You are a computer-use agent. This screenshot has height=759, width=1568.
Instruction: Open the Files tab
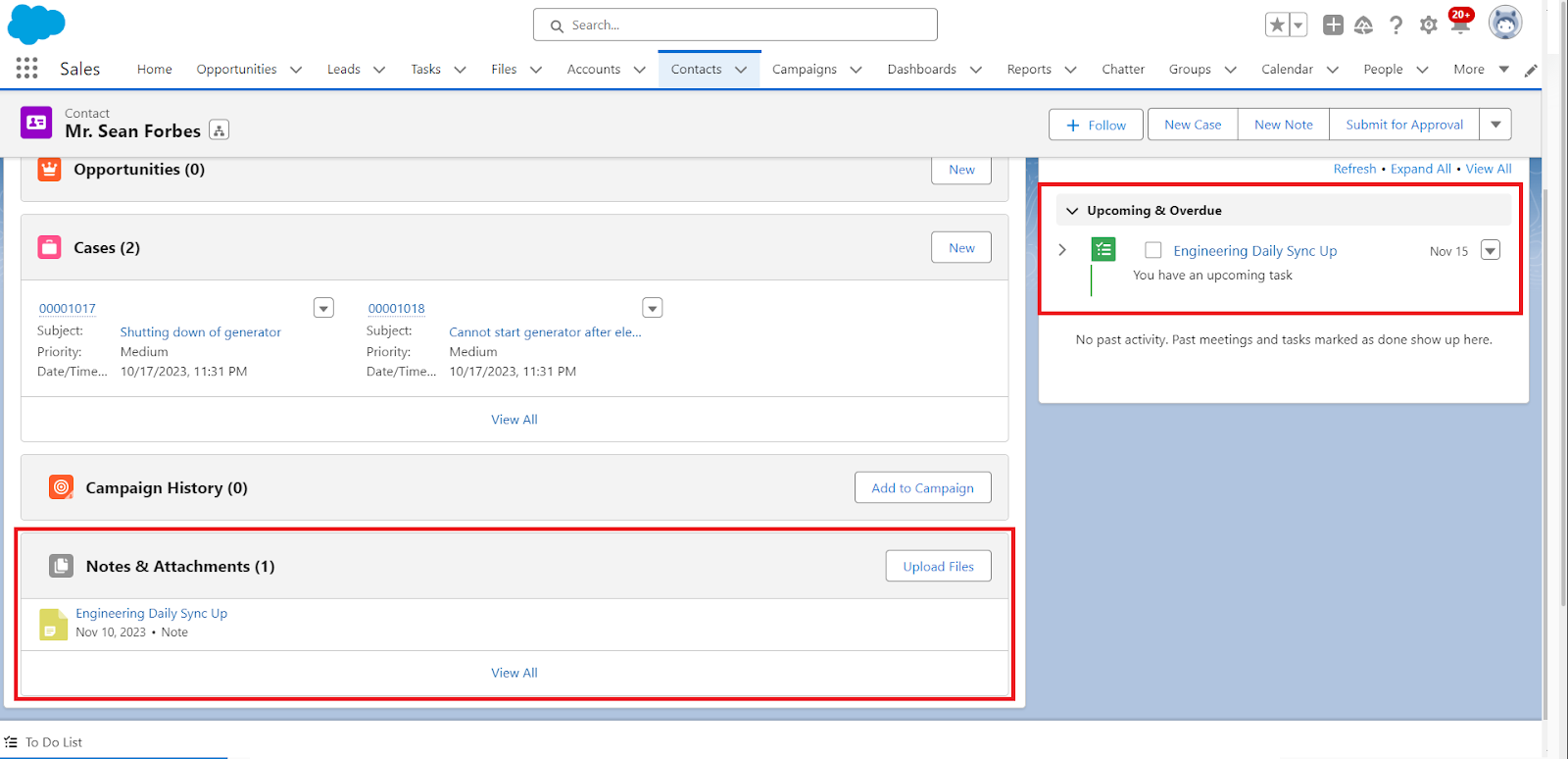[504, 69]
